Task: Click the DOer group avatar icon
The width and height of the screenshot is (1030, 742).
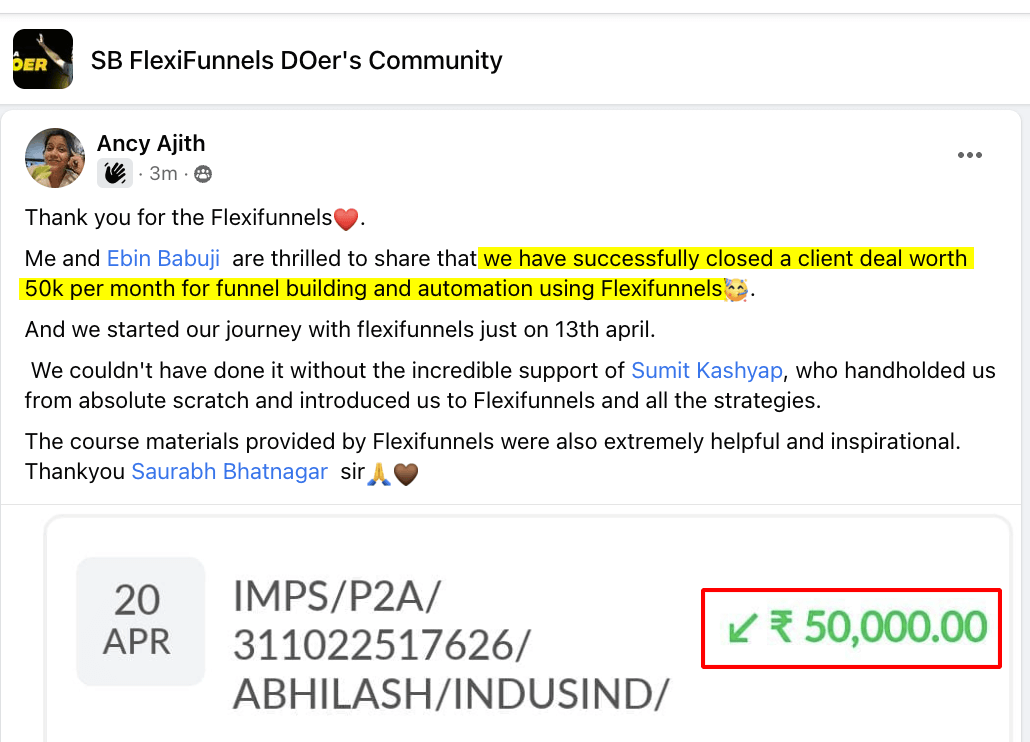Action: [x=43, y=60]
